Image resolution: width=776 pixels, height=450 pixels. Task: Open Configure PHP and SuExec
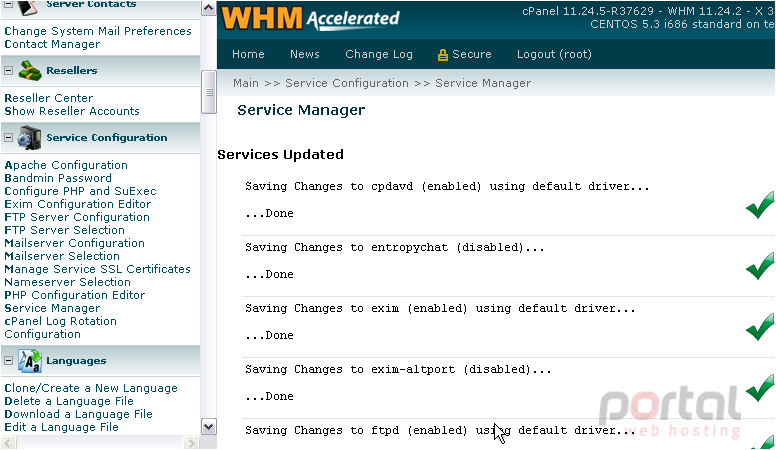(80, 191)
